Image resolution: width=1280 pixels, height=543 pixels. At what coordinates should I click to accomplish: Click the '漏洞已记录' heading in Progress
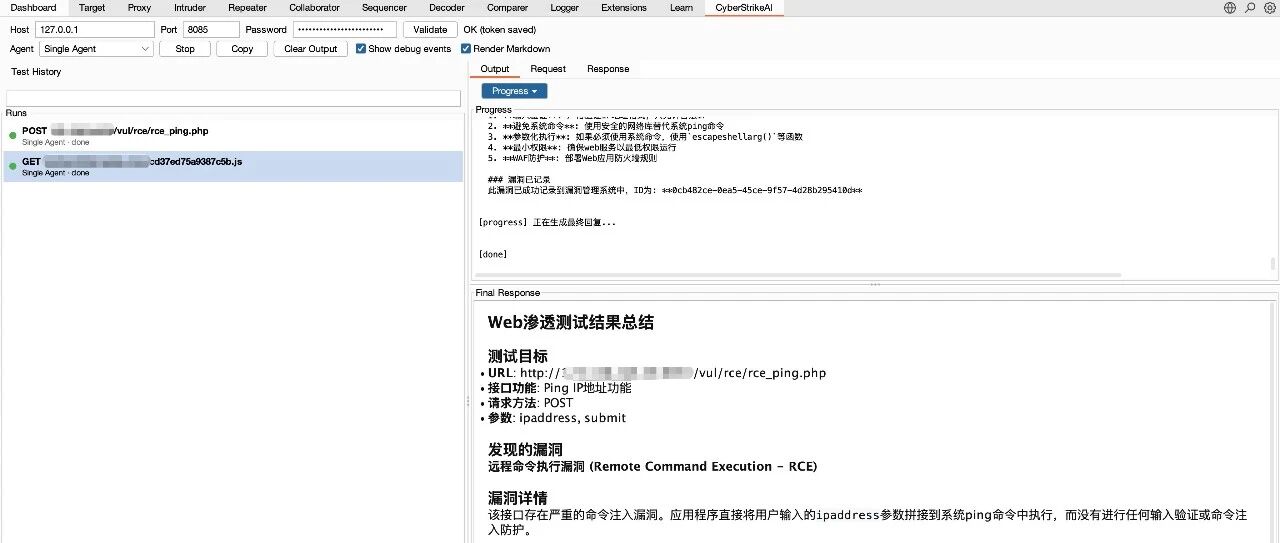click(x=519, y=180)
